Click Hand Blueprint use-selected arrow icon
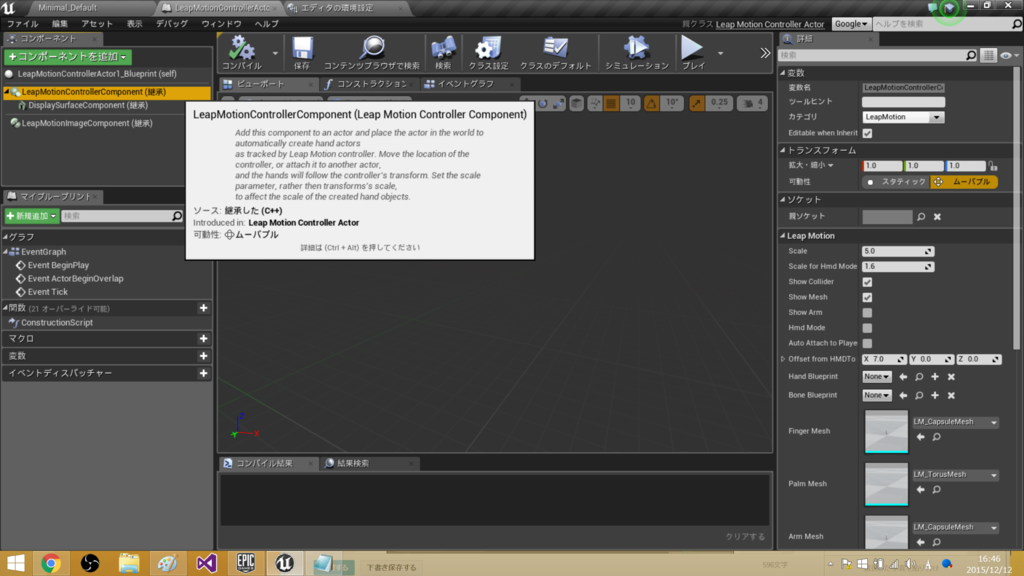The height and width of the screenshot is (576, 1024). 903,377
